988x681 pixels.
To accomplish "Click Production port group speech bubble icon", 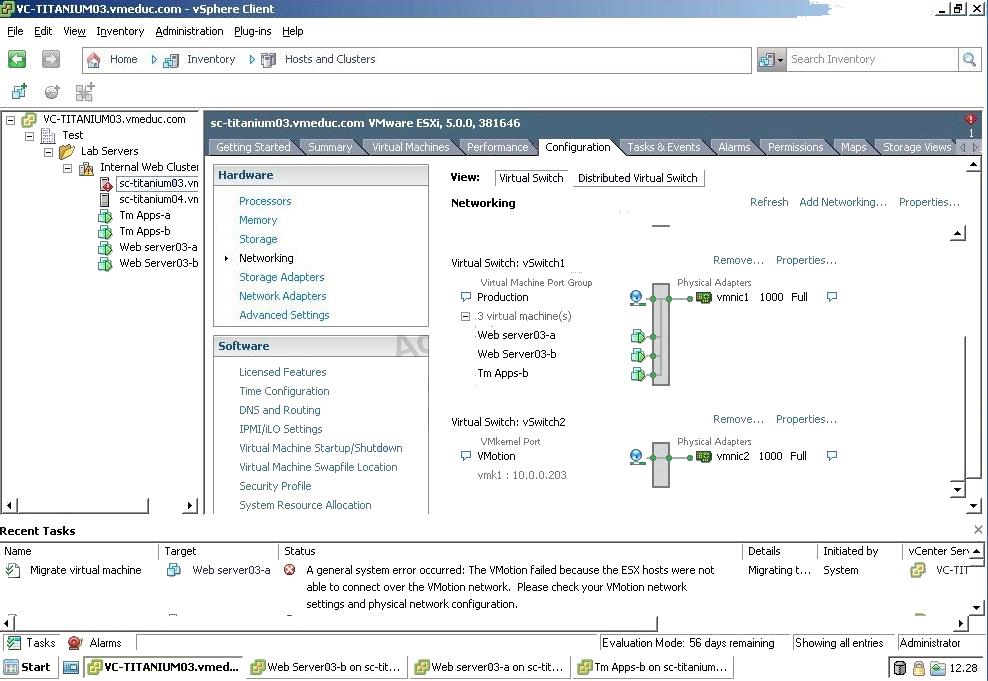I will pos(466,297).
